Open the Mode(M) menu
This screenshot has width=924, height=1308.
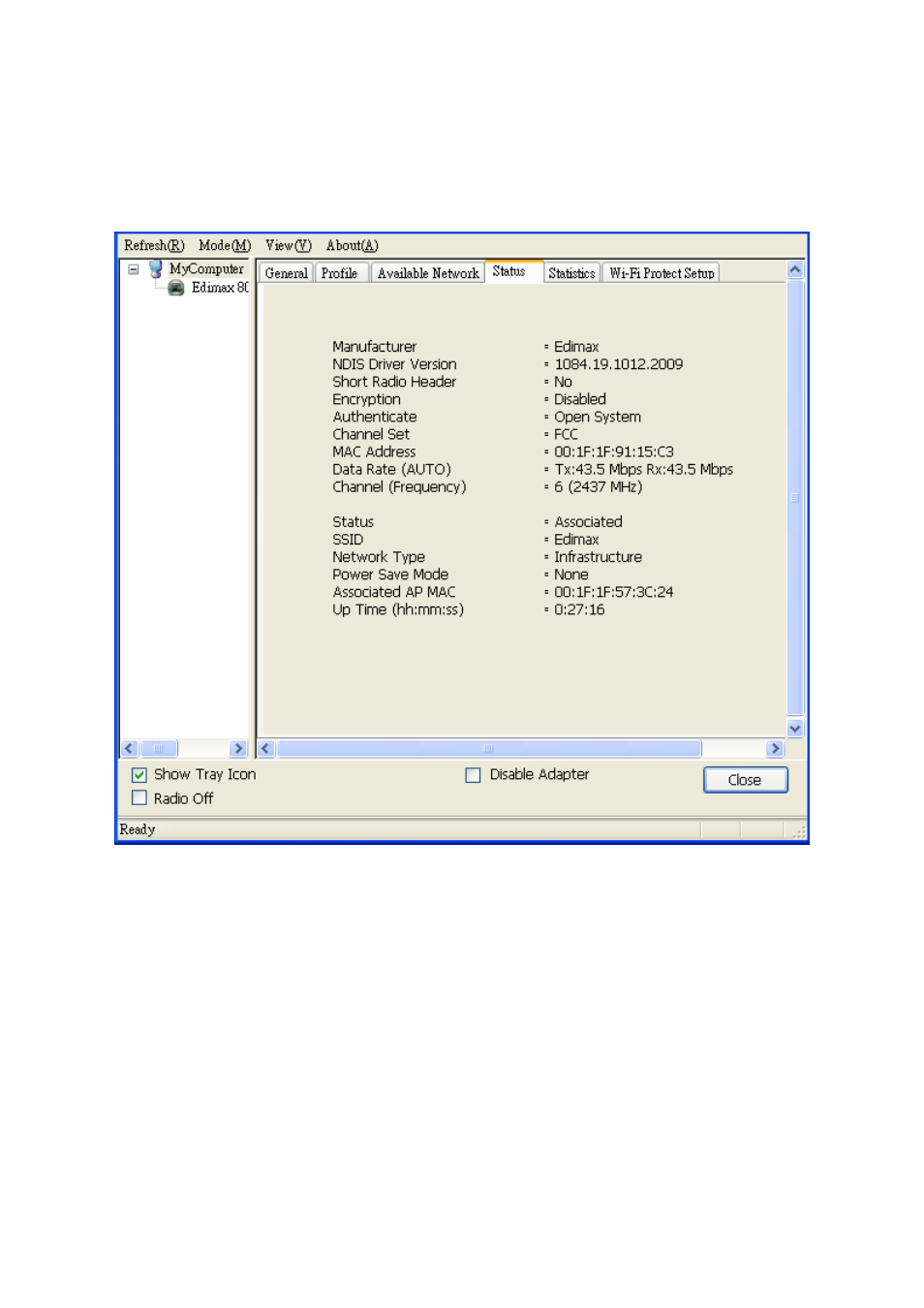tap(225, 246)
